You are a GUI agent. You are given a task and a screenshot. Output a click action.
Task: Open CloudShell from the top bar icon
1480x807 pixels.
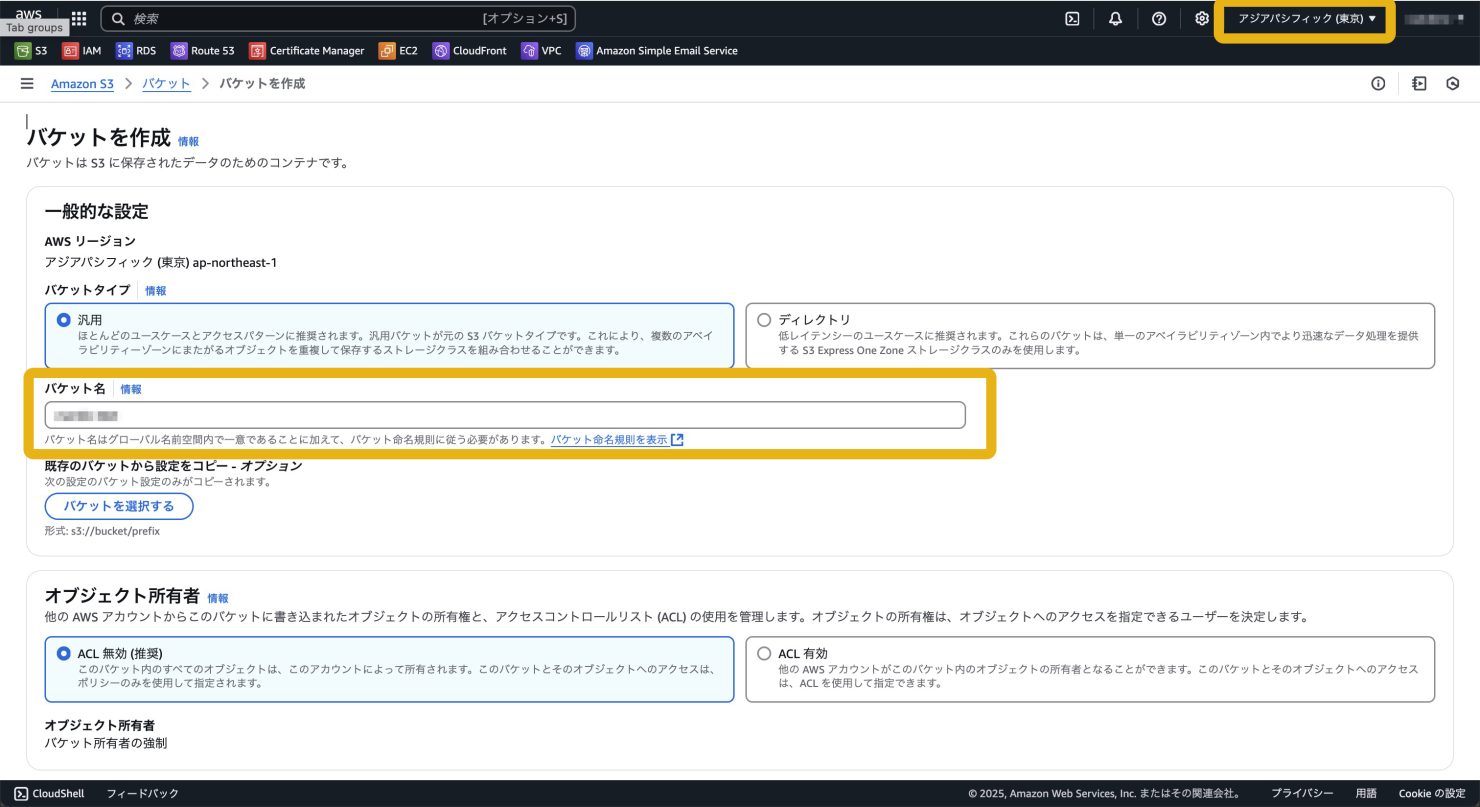(1072, 18)
